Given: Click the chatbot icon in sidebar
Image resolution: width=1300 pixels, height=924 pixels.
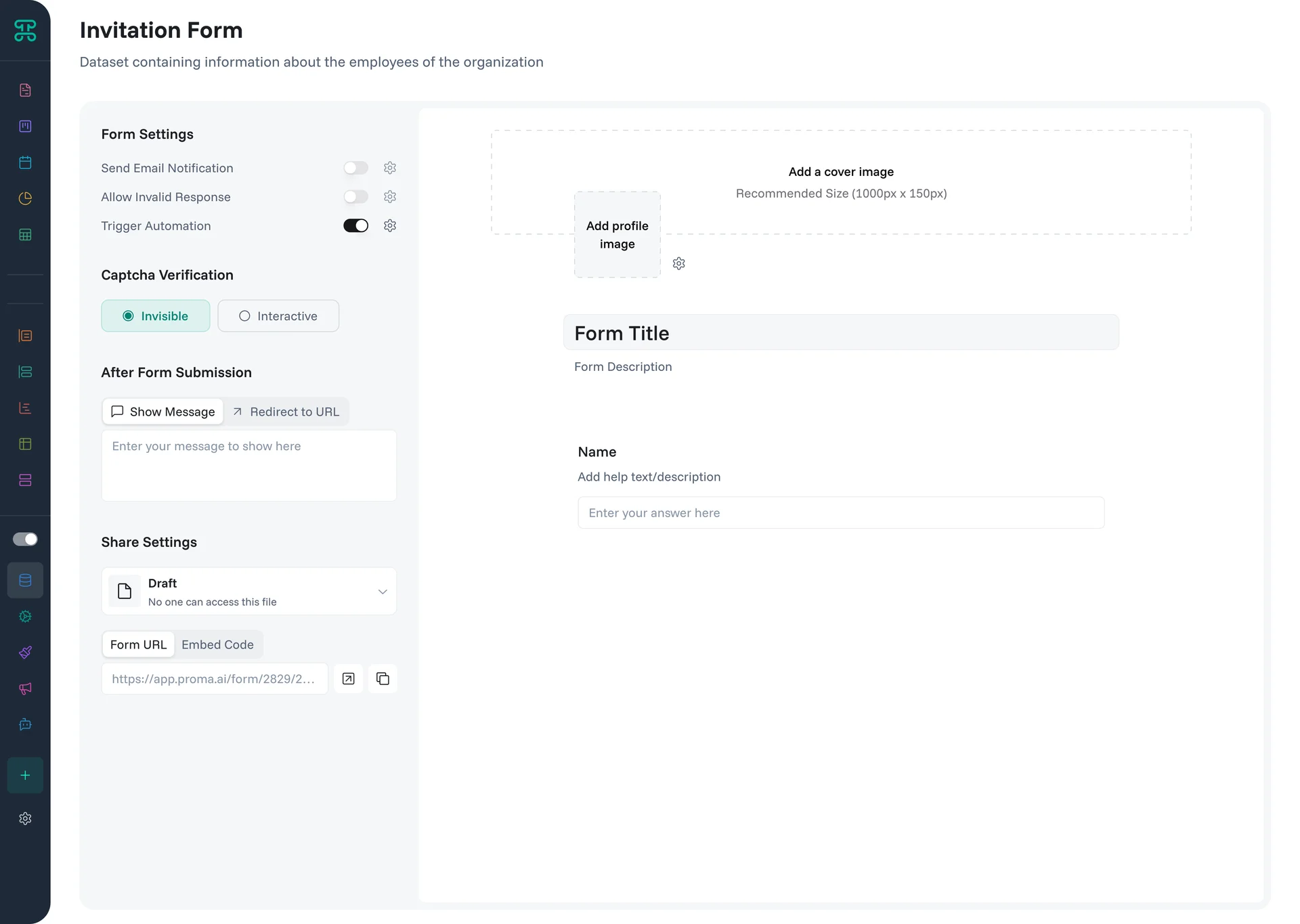Looking at the screenshot, I should (x=25, y=724).
